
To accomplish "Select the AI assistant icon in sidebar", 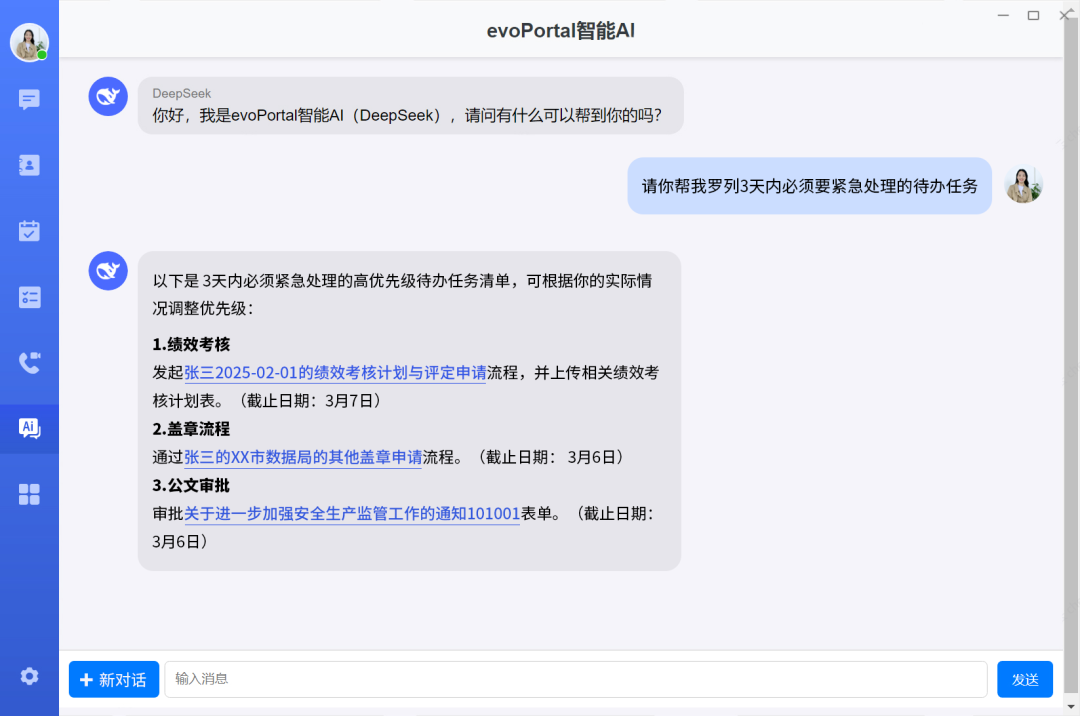I will click(29, 428).
